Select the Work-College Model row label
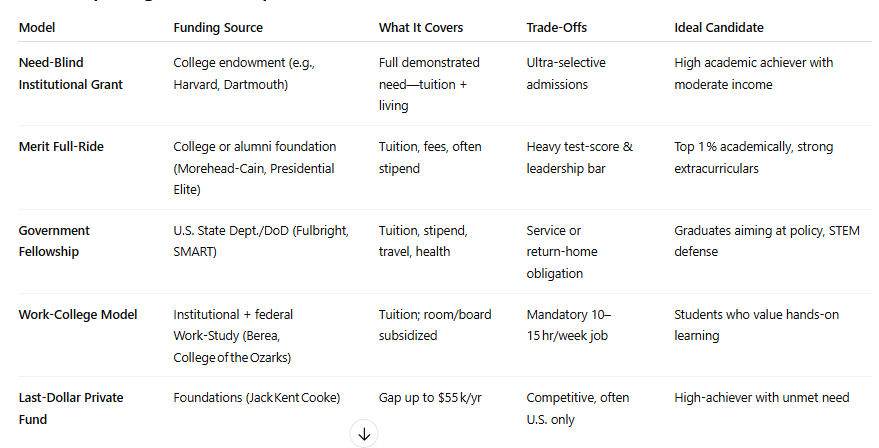 click(x=75, y=315)
